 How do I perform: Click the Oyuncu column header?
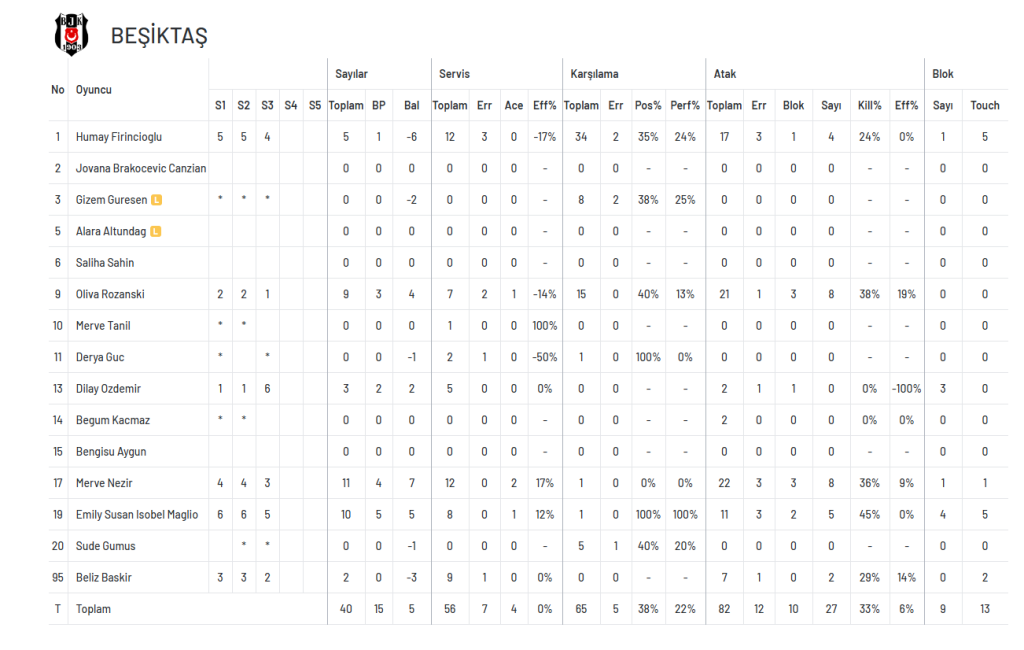pyautogui.click(x=93, y=90)
